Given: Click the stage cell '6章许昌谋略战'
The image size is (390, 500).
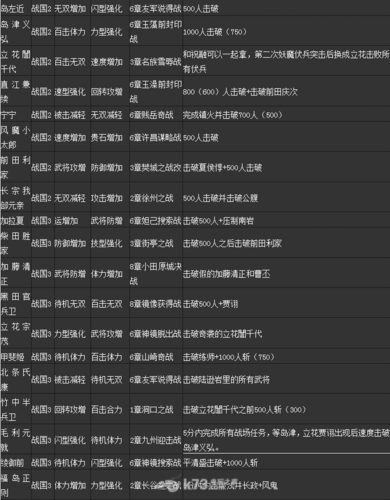Looking at the screenshot, I should [x=155, y=138].
